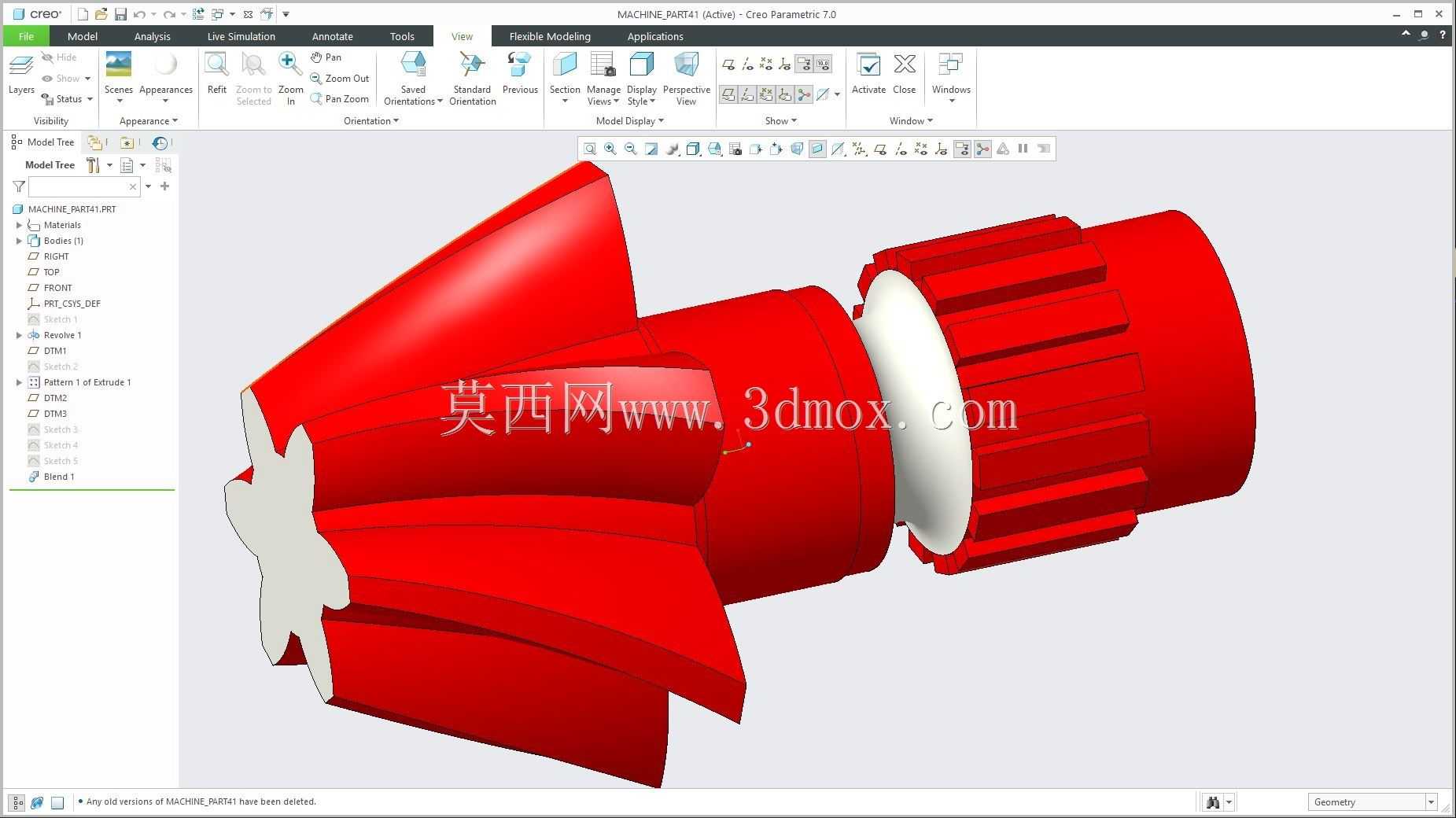This screenshot has width=1456, height=818.
Task: Expand the Show group overflow
Action: click(781, 121)
